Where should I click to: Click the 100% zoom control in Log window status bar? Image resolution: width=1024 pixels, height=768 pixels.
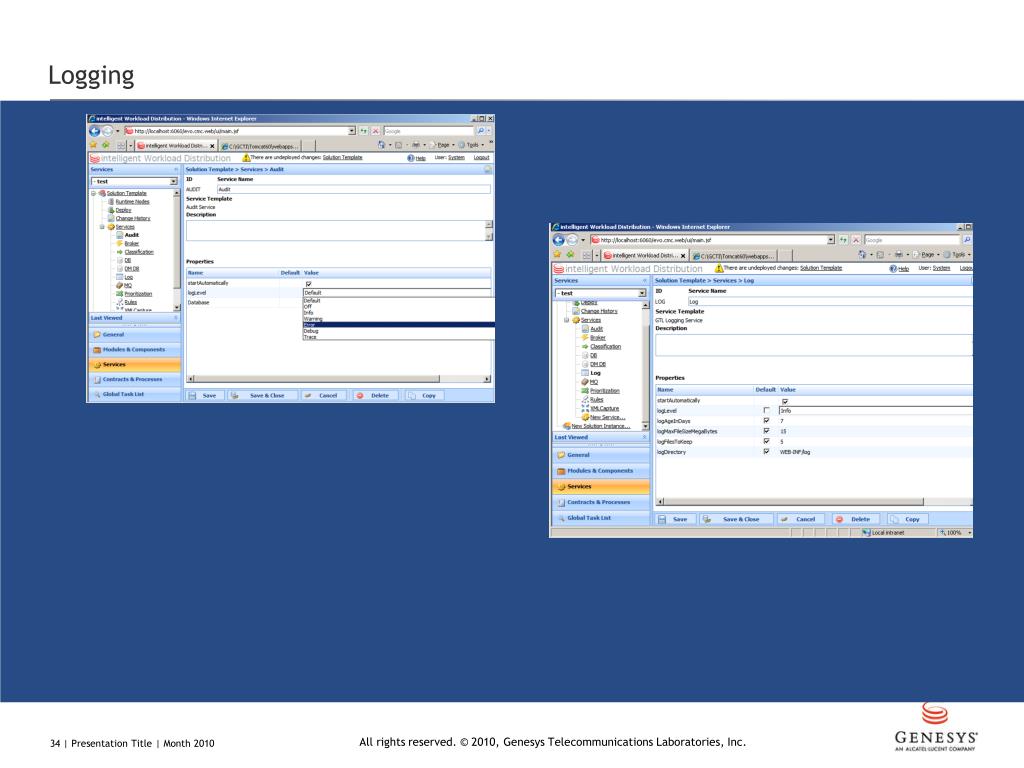tap(955, 533)
